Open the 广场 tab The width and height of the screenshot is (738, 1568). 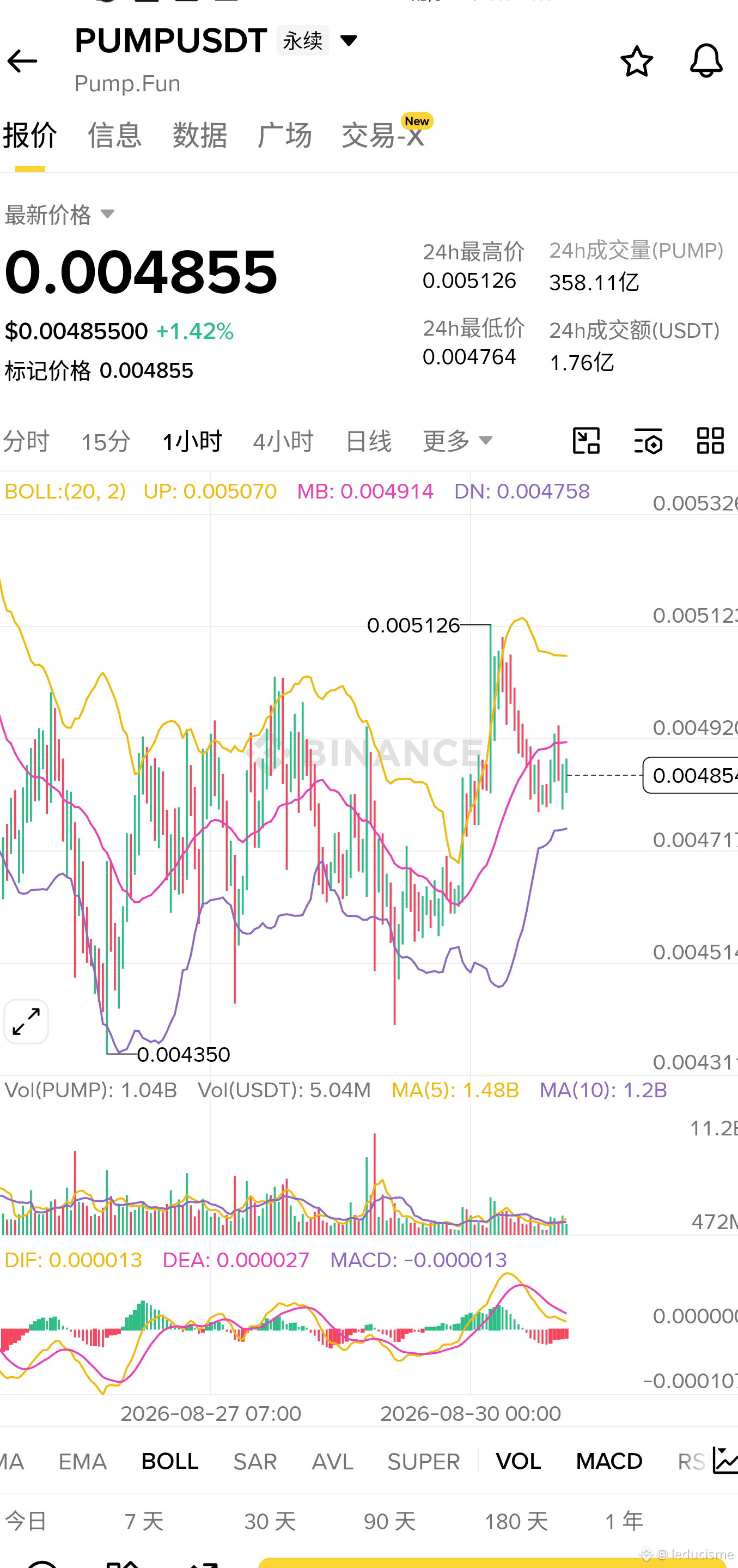[x=284, y=135]
